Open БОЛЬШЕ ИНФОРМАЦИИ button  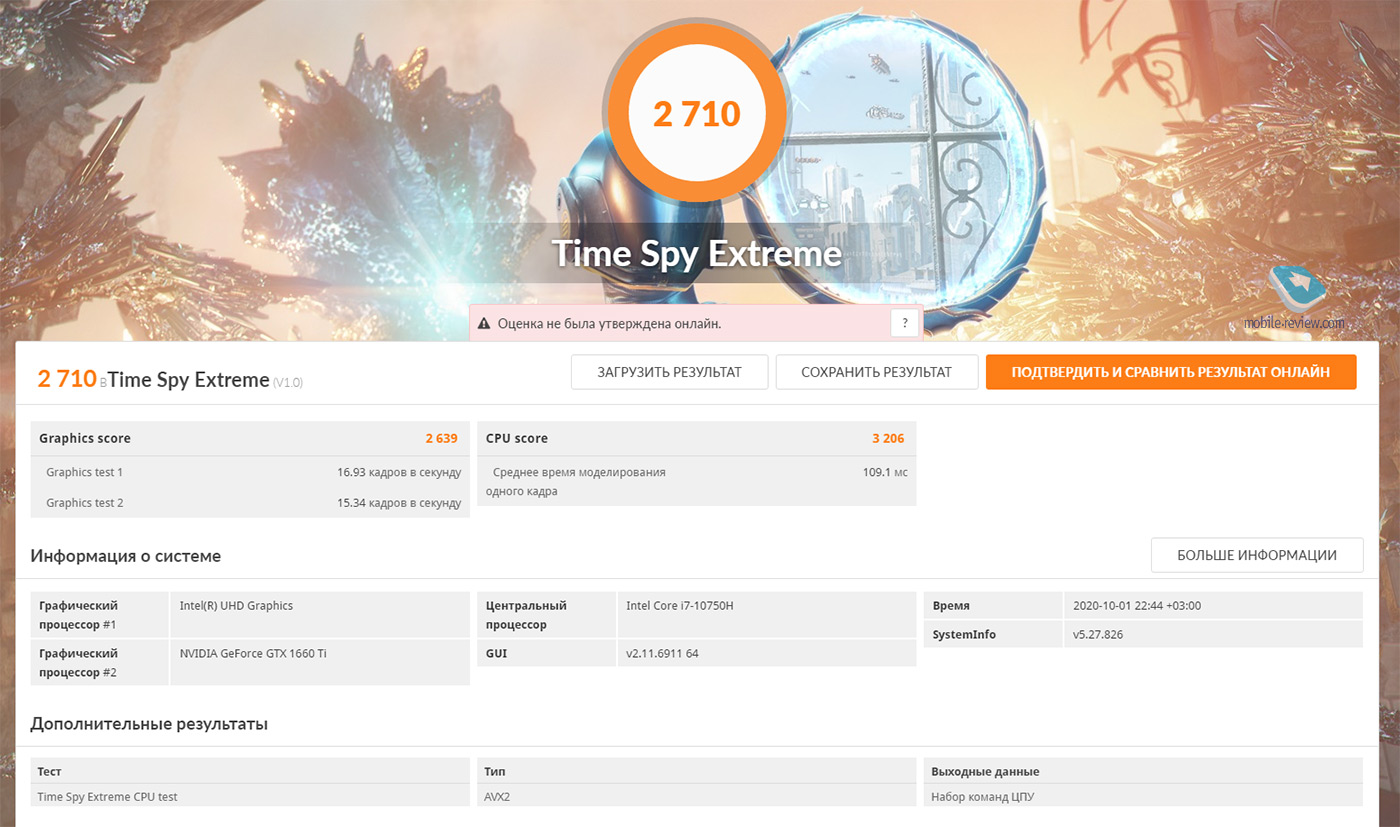click(1257, 555)
